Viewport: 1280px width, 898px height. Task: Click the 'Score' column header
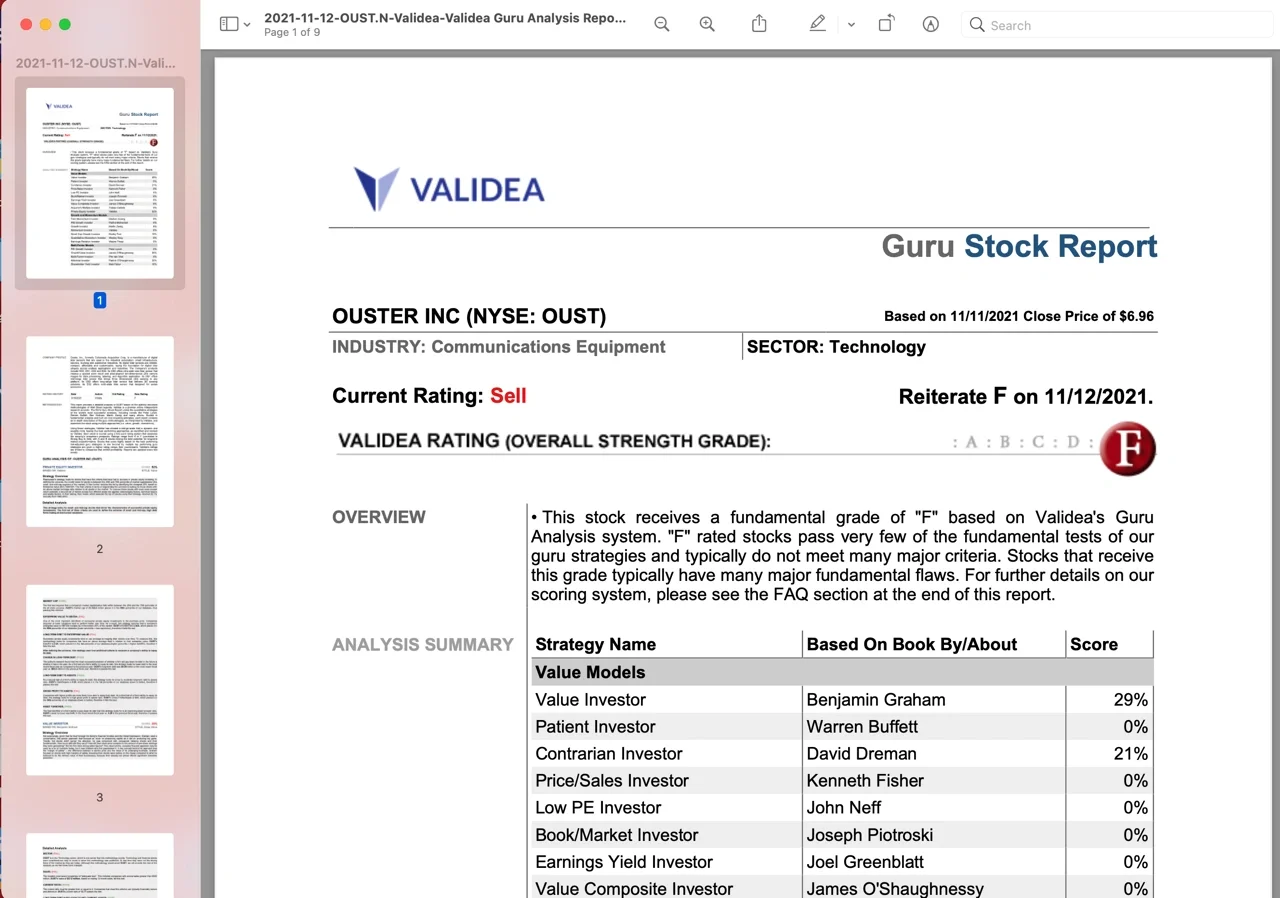point(1094,645)
